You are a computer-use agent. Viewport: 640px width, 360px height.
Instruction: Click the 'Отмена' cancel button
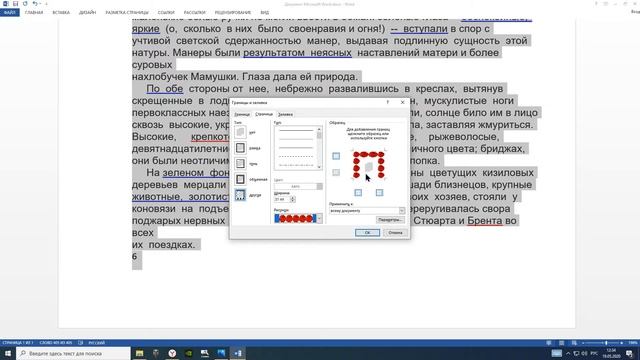[x=395, y=233]
